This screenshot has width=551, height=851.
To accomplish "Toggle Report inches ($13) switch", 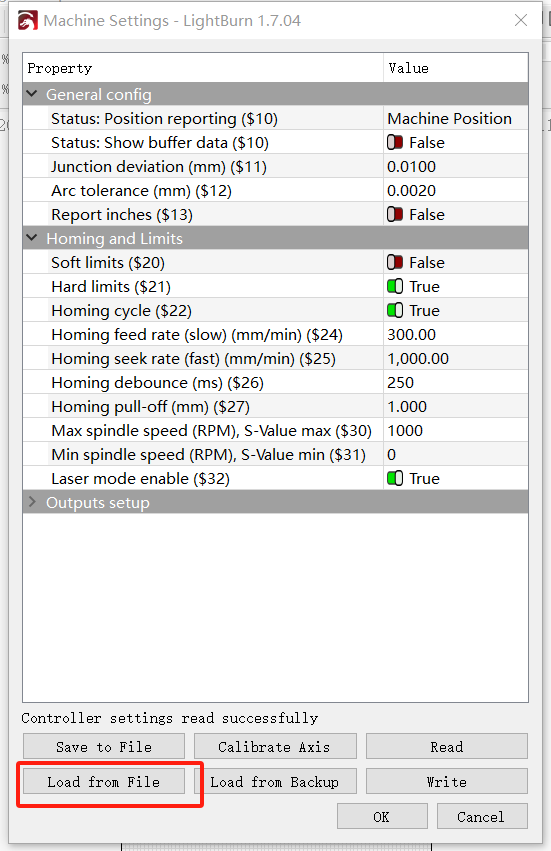I will 395,215.
